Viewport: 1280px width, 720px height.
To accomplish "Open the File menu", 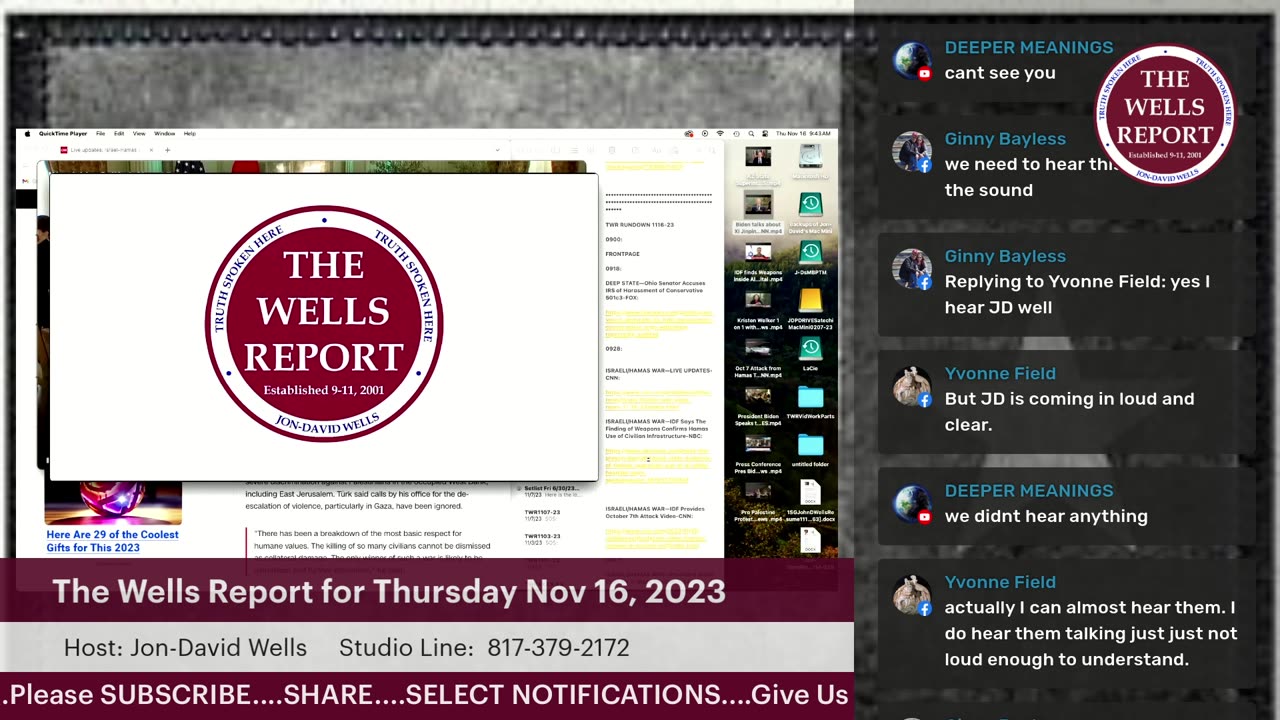I will [100, 133].
